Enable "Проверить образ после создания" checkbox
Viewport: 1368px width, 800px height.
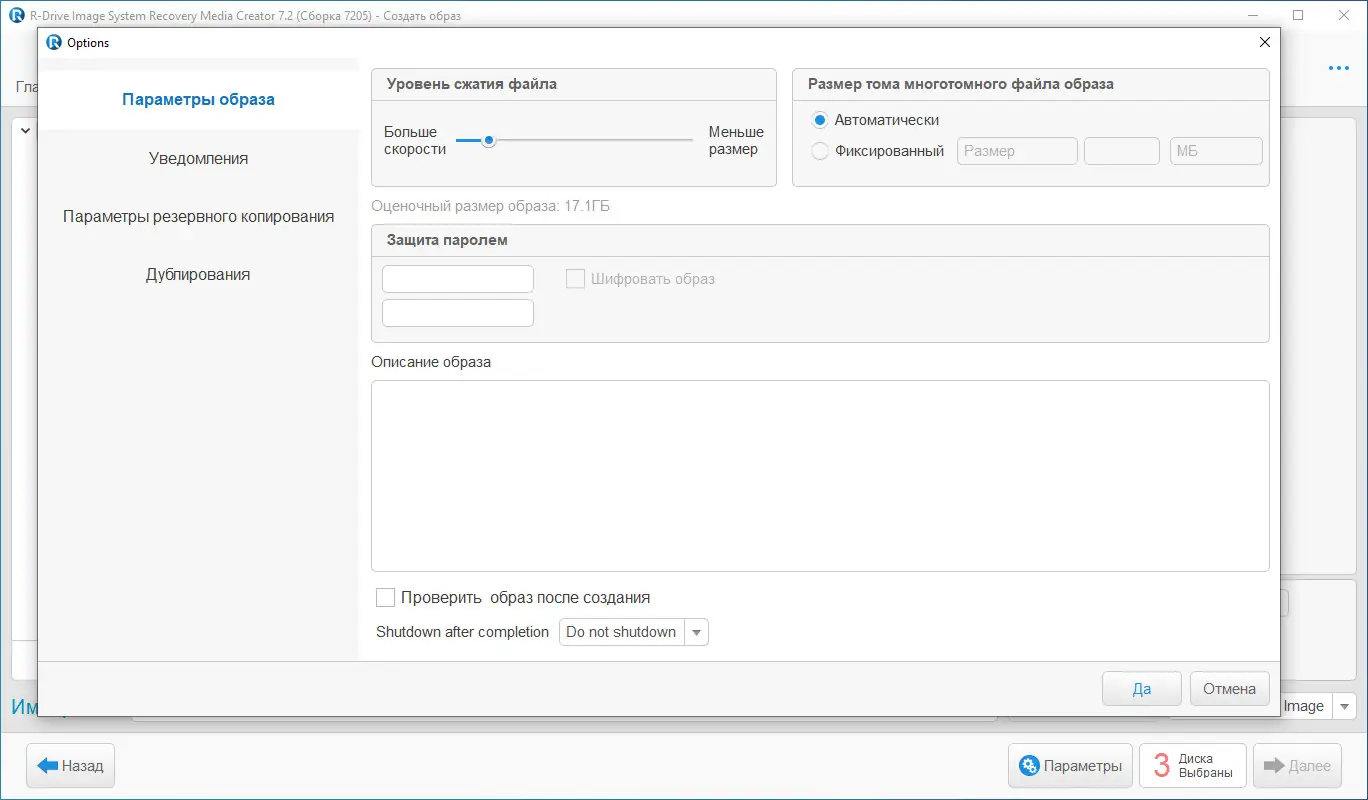pos(385,597)
